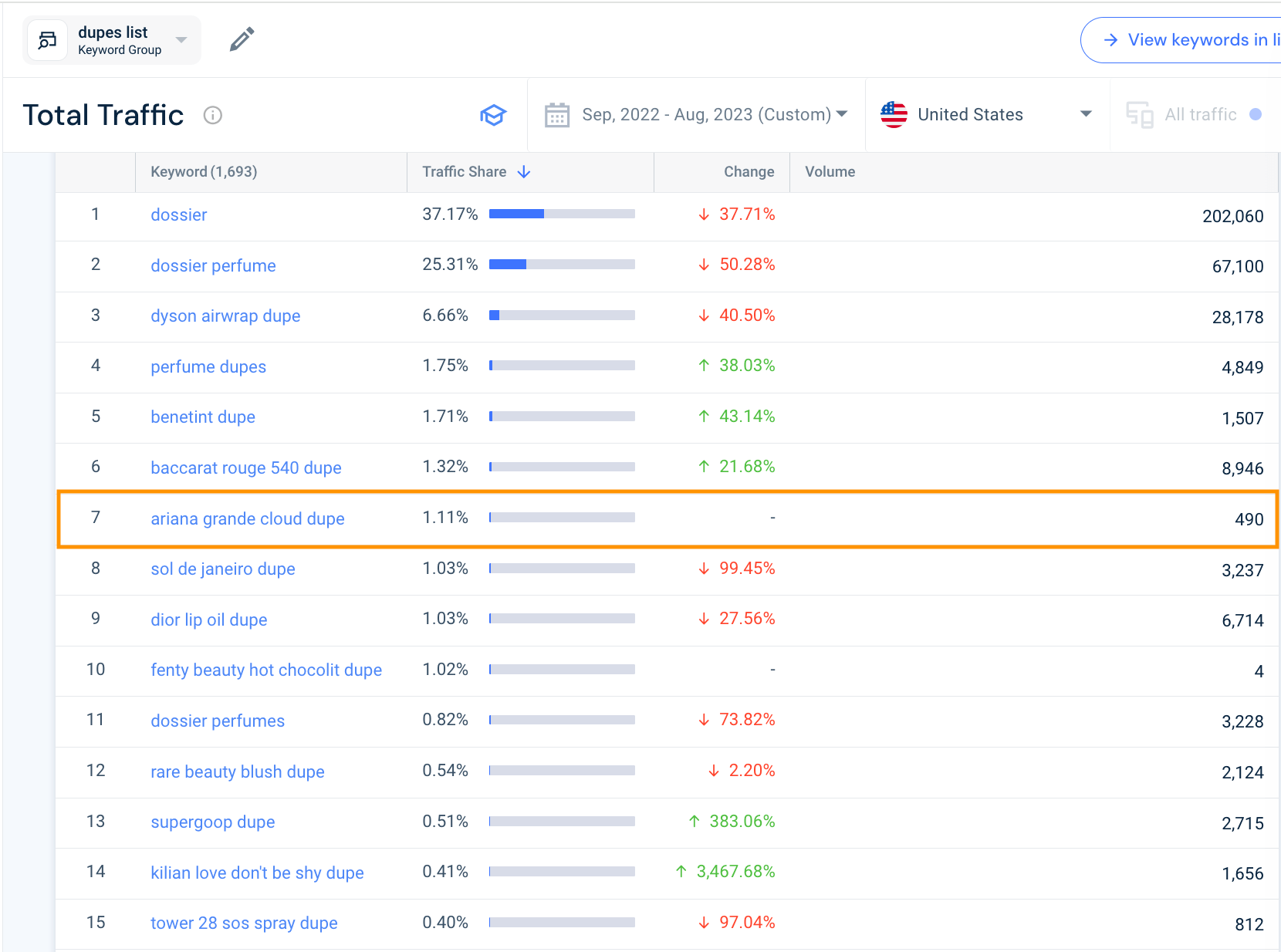Image resolution: width=1281 pixels, height=952 pixels.
Task: Click the United States flag icon
Action: click(x=894, y=115)
